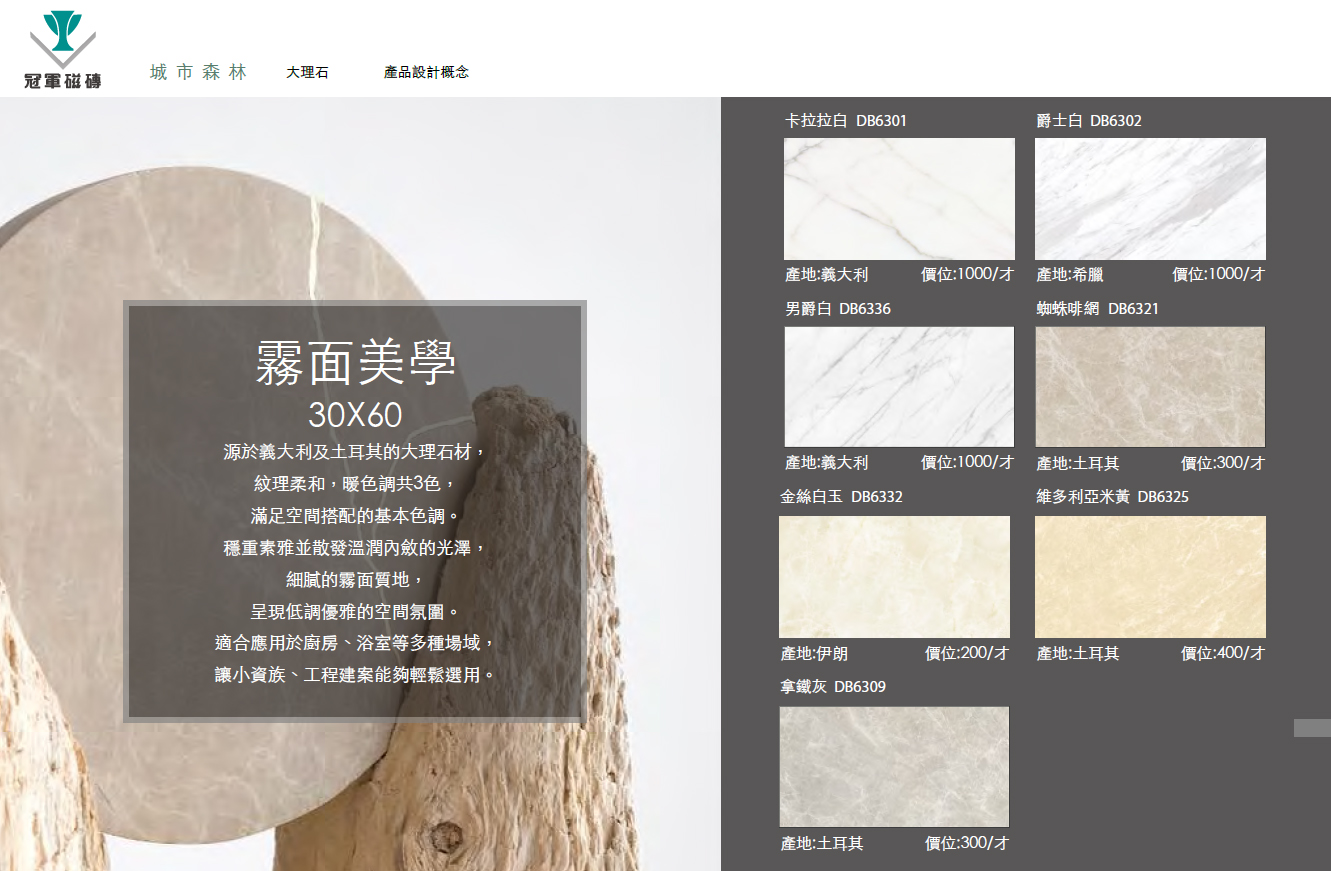Image resolution: width=1331 pixels, height=871 pixels.
Task: Select the 男爵白 DB6336 tile thumbnail
Action: (899, 386)
